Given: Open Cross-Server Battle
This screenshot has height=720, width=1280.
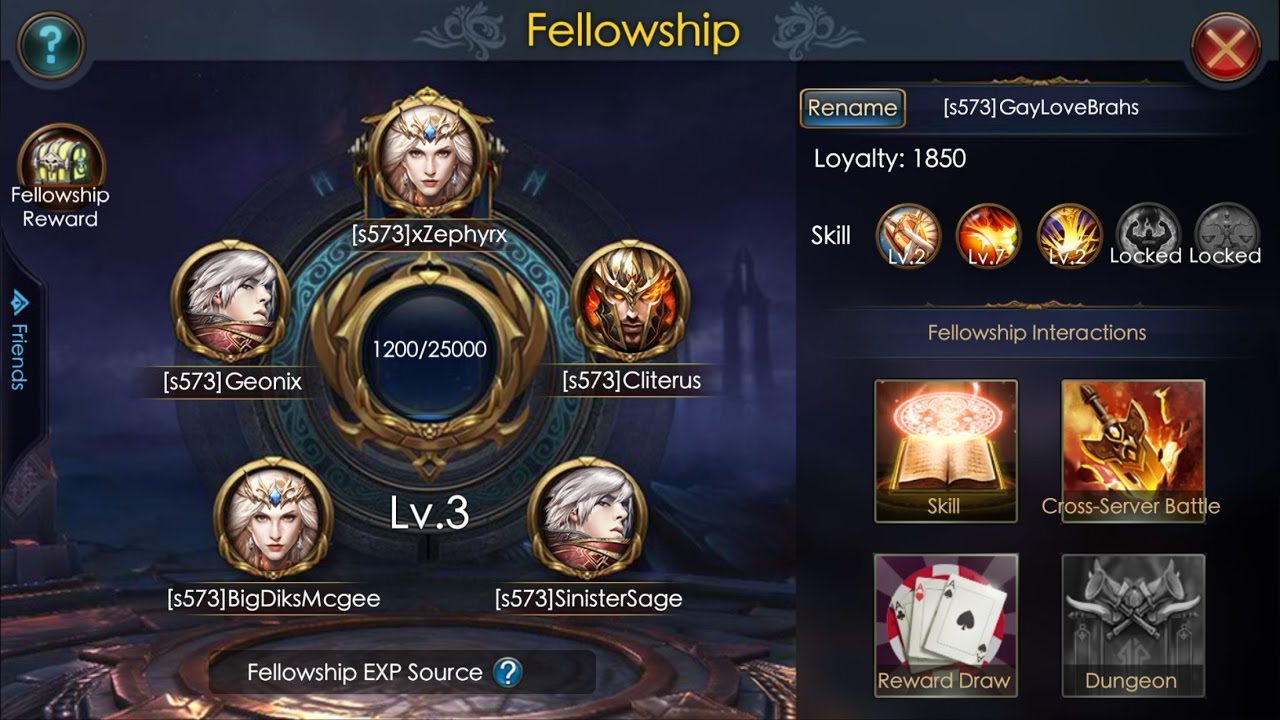Looking at the screenshot, I should point(1132,451).
